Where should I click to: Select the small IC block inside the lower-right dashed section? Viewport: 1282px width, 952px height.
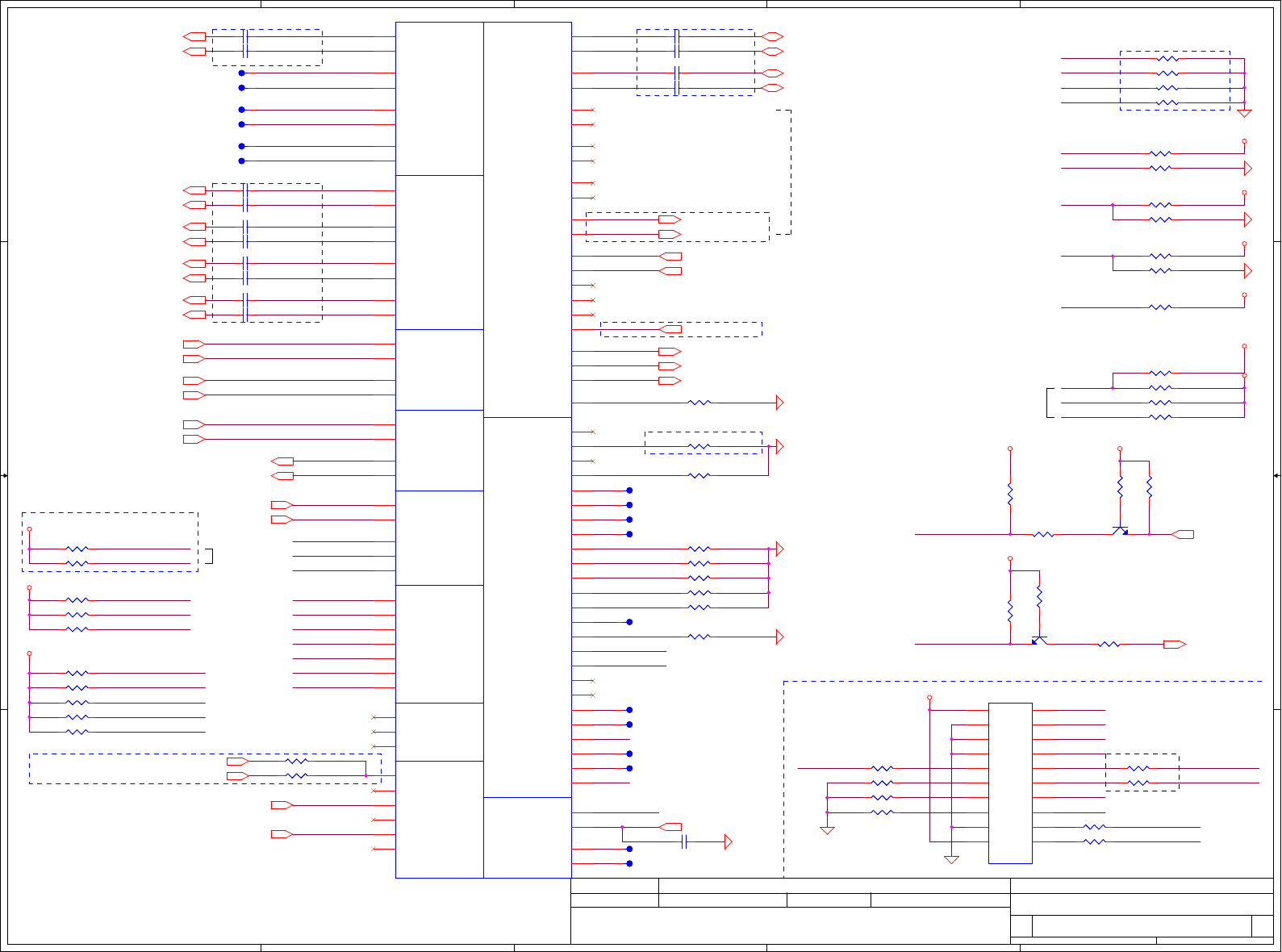(1010, 783)
